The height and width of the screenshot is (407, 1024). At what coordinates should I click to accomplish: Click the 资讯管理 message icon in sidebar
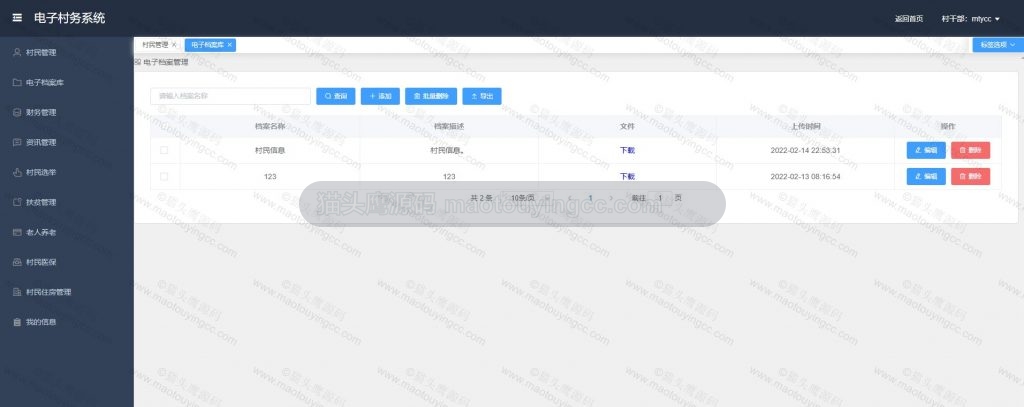[18, 142]
